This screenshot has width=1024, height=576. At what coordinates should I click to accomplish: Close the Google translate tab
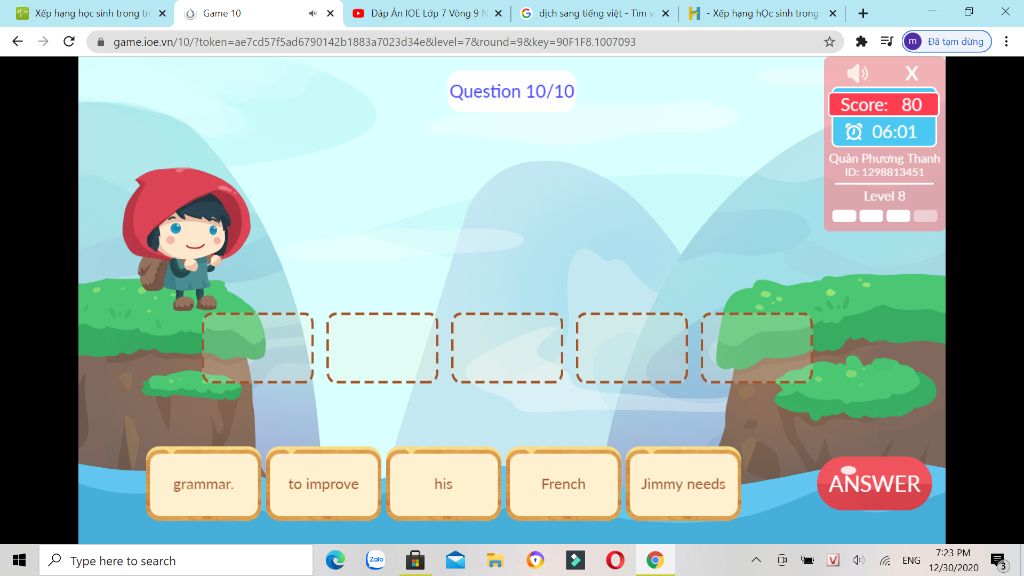pyautogui.click(x=665, y=13)
